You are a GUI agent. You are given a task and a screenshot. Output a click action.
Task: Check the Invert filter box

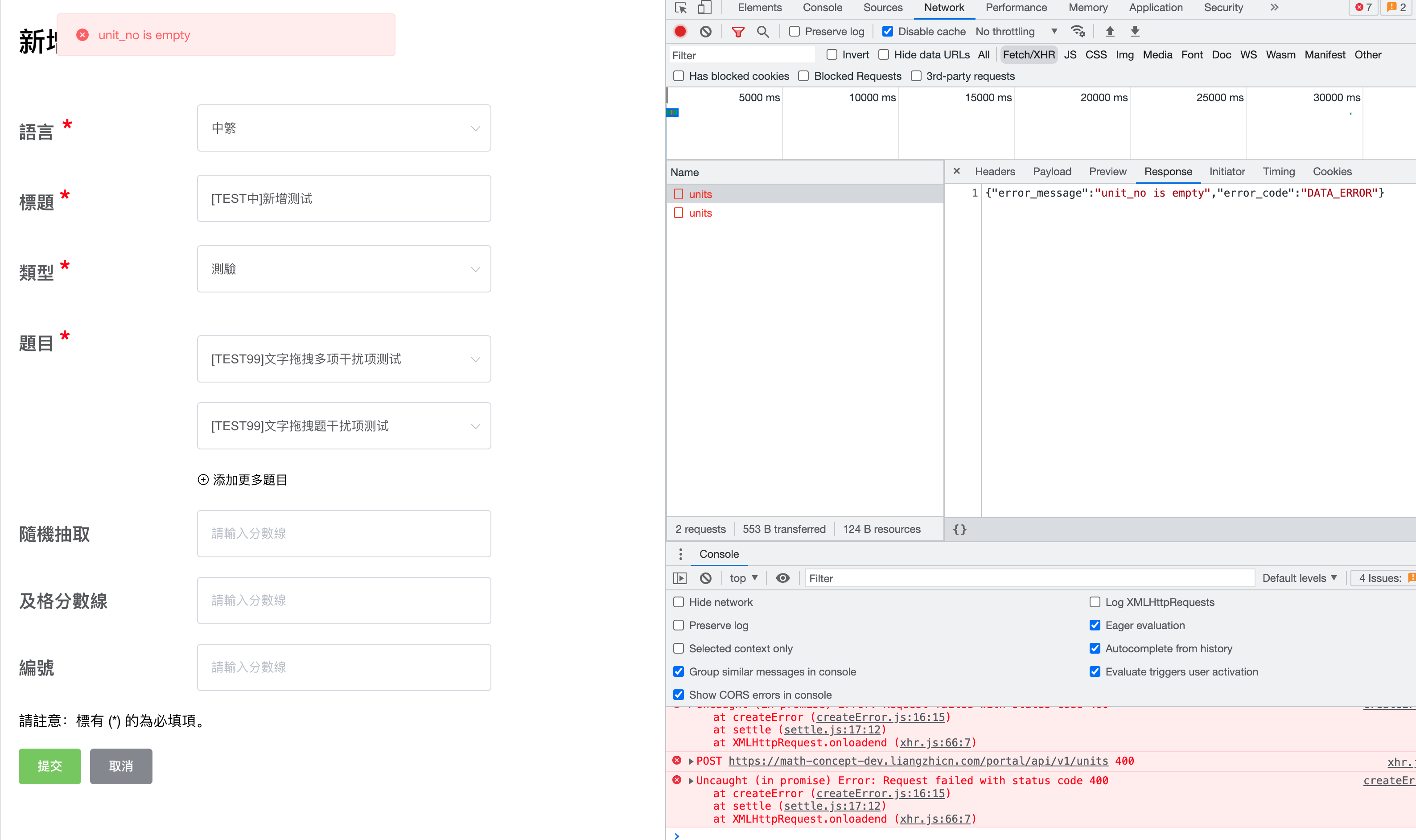(832, 55)
